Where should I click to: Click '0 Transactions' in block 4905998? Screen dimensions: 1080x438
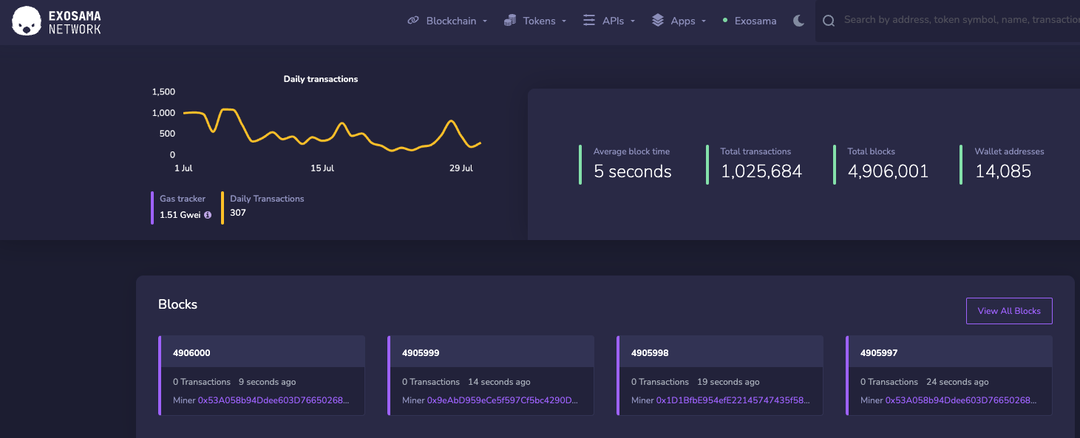tap(660, 382)
